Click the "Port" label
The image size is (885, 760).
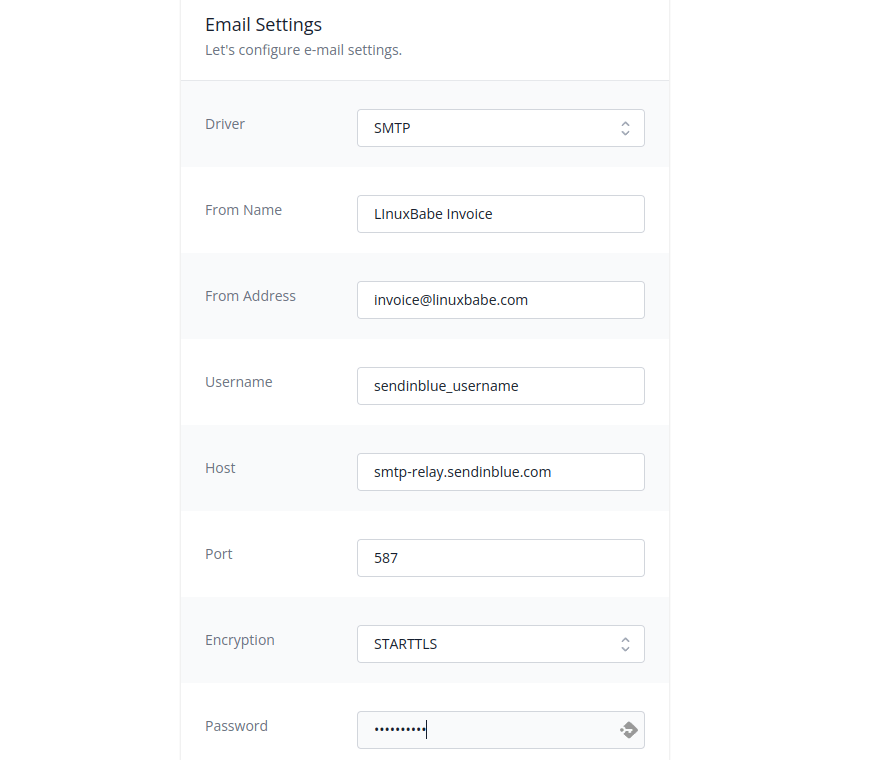[219, 554]
